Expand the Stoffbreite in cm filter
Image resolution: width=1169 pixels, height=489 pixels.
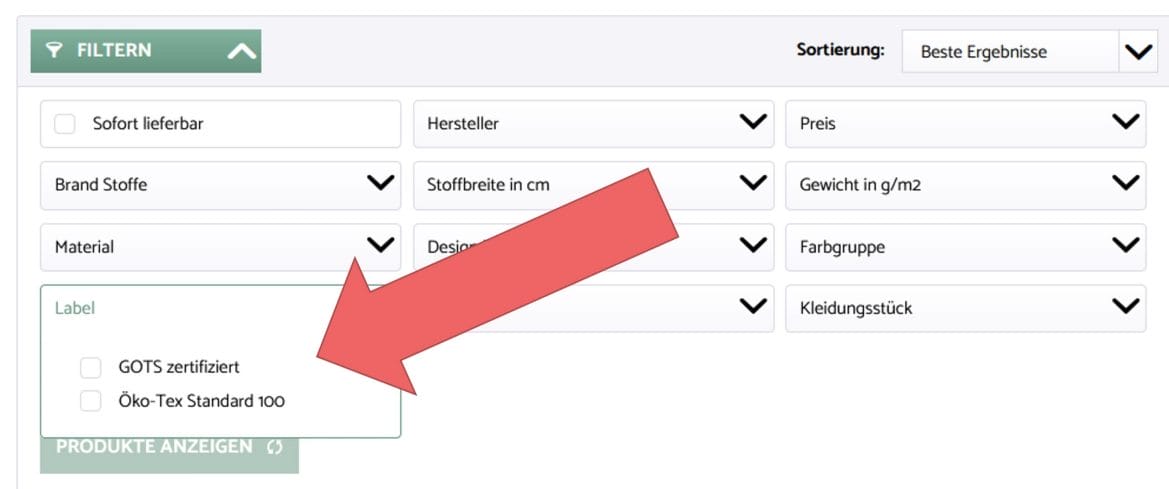click(x=592, y=185)
